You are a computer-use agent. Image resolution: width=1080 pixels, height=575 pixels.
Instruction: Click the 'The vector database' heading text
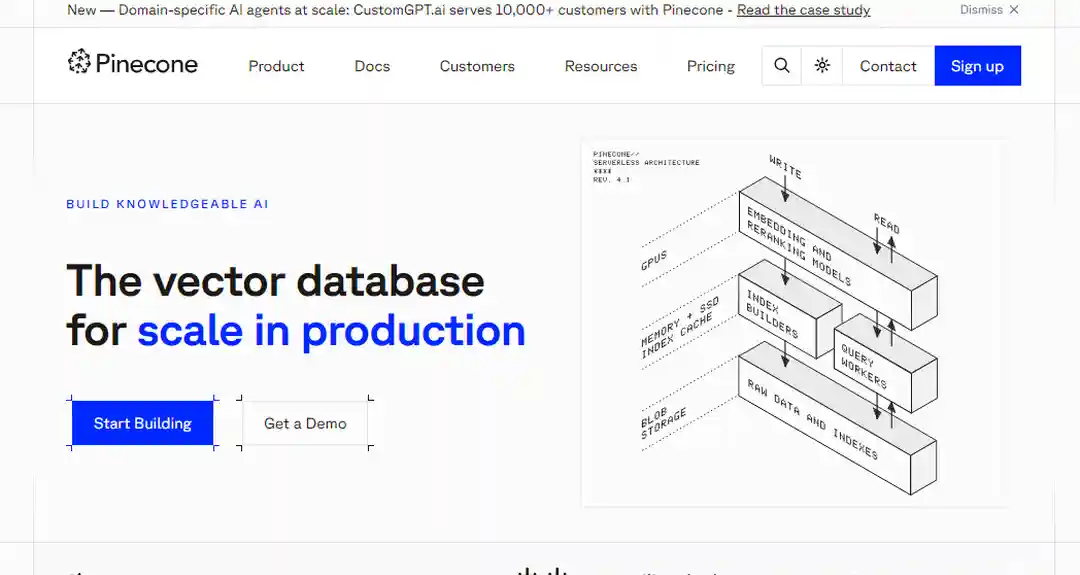click(276, 281)
